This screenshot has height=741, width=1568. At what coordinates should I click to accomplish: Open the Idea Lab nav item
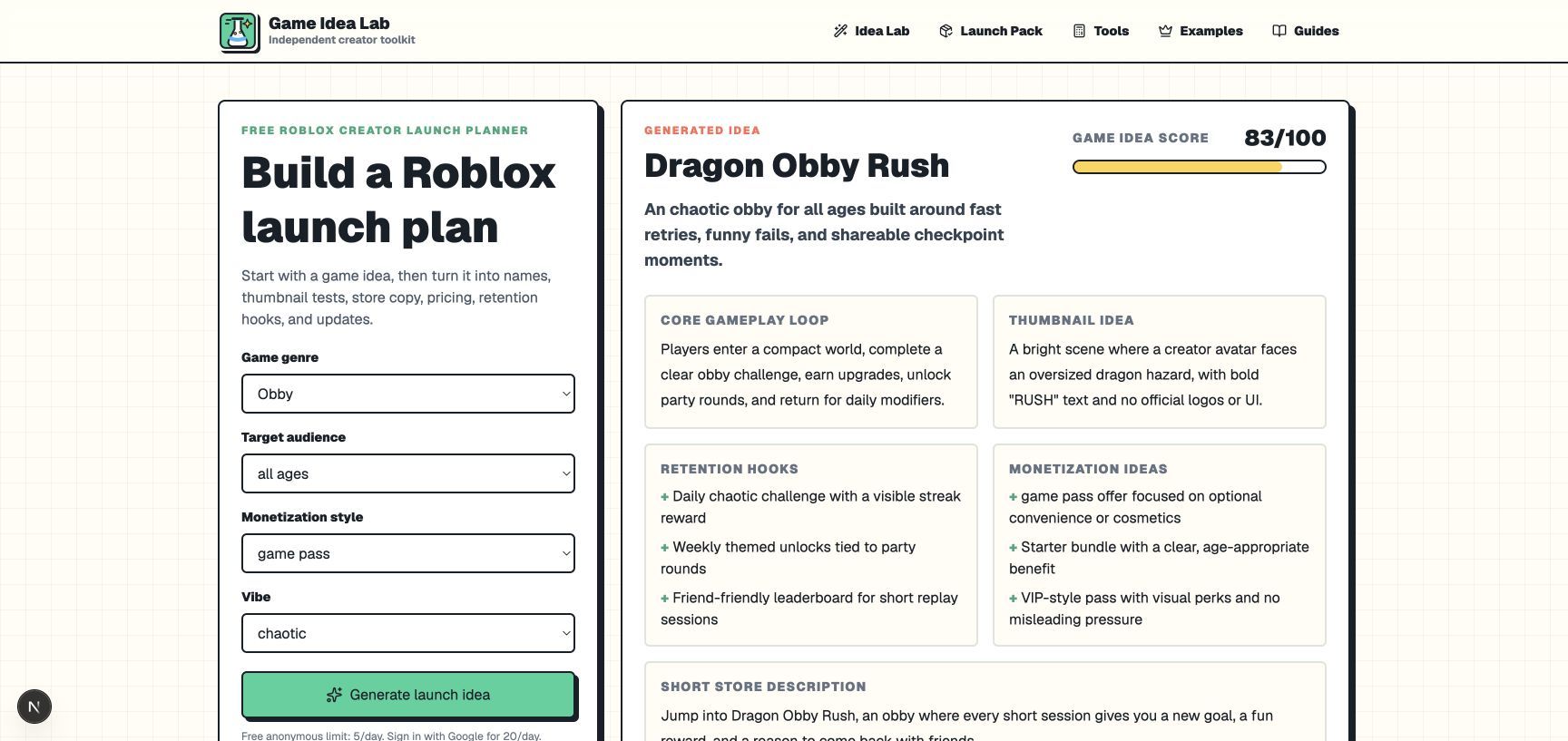(x=871, y=31)
